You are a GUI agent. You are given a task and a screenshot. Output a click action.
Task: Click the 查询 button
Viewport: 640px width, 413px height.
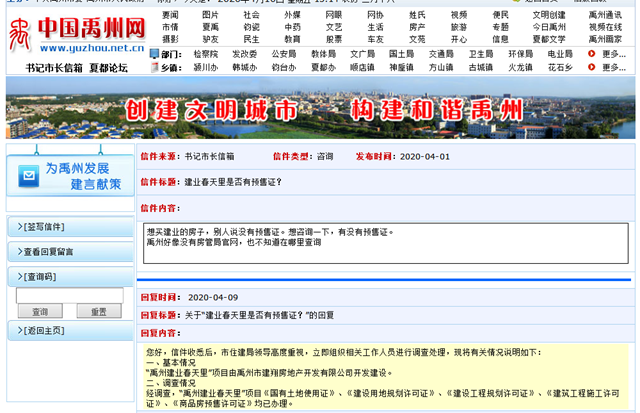(x=40, y=311)
